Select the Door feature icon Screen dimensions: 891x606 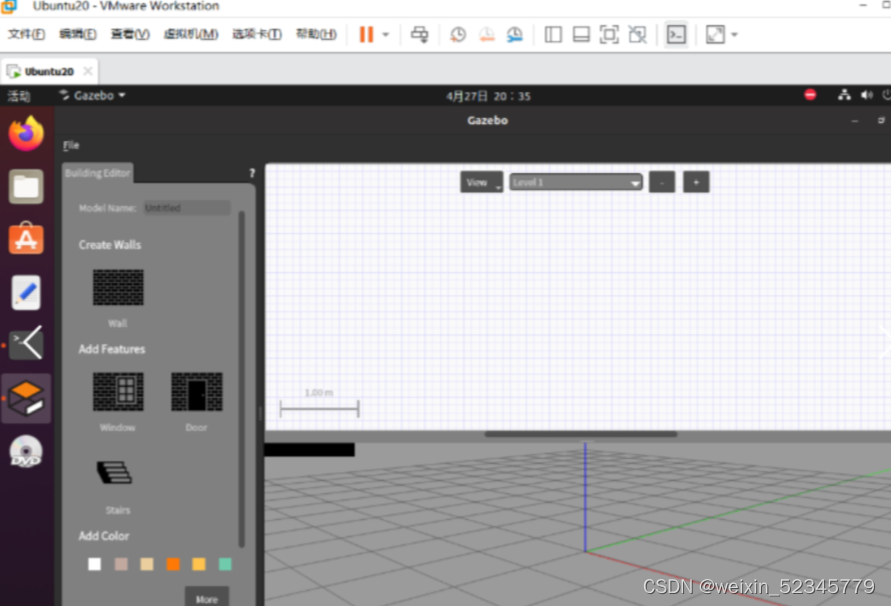pos(197,392)
